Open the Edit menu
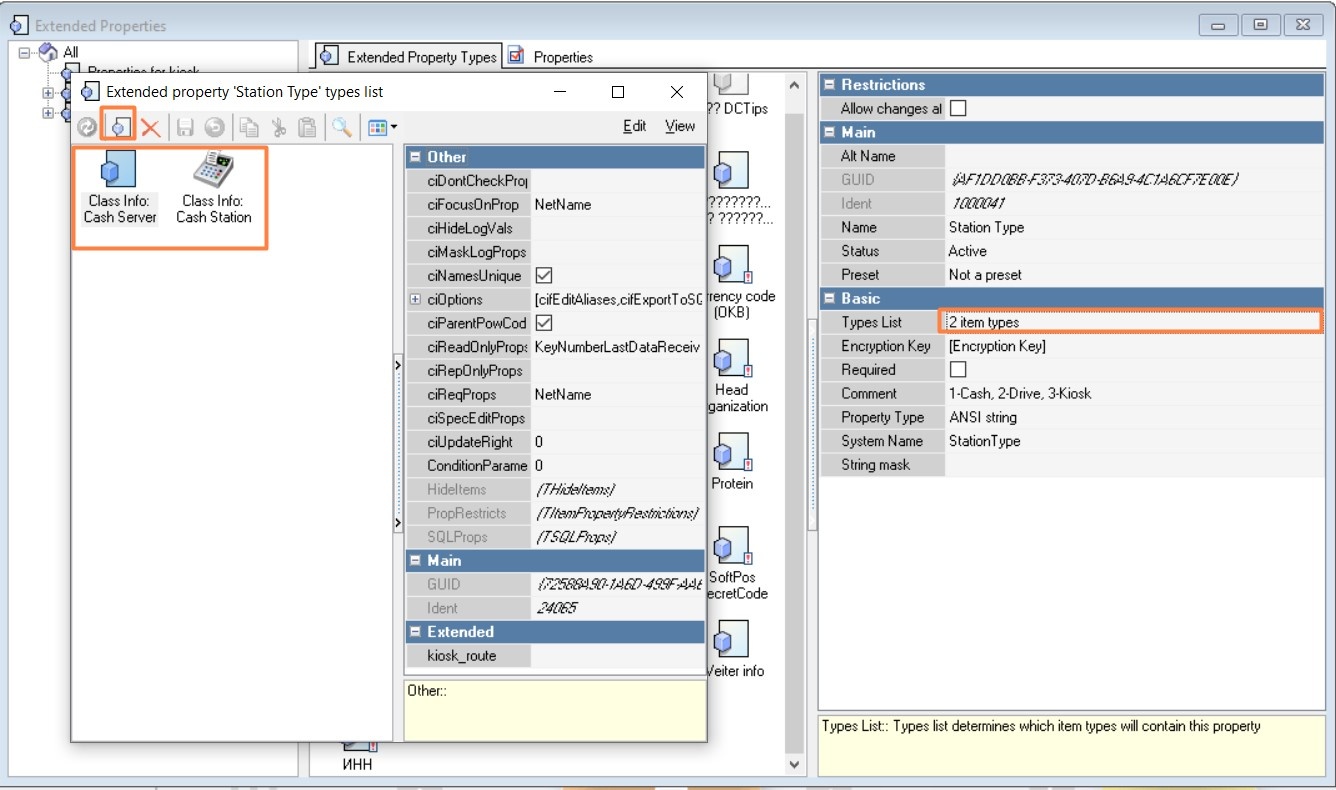Viewport: 1336px width, 790px height. 634,126
